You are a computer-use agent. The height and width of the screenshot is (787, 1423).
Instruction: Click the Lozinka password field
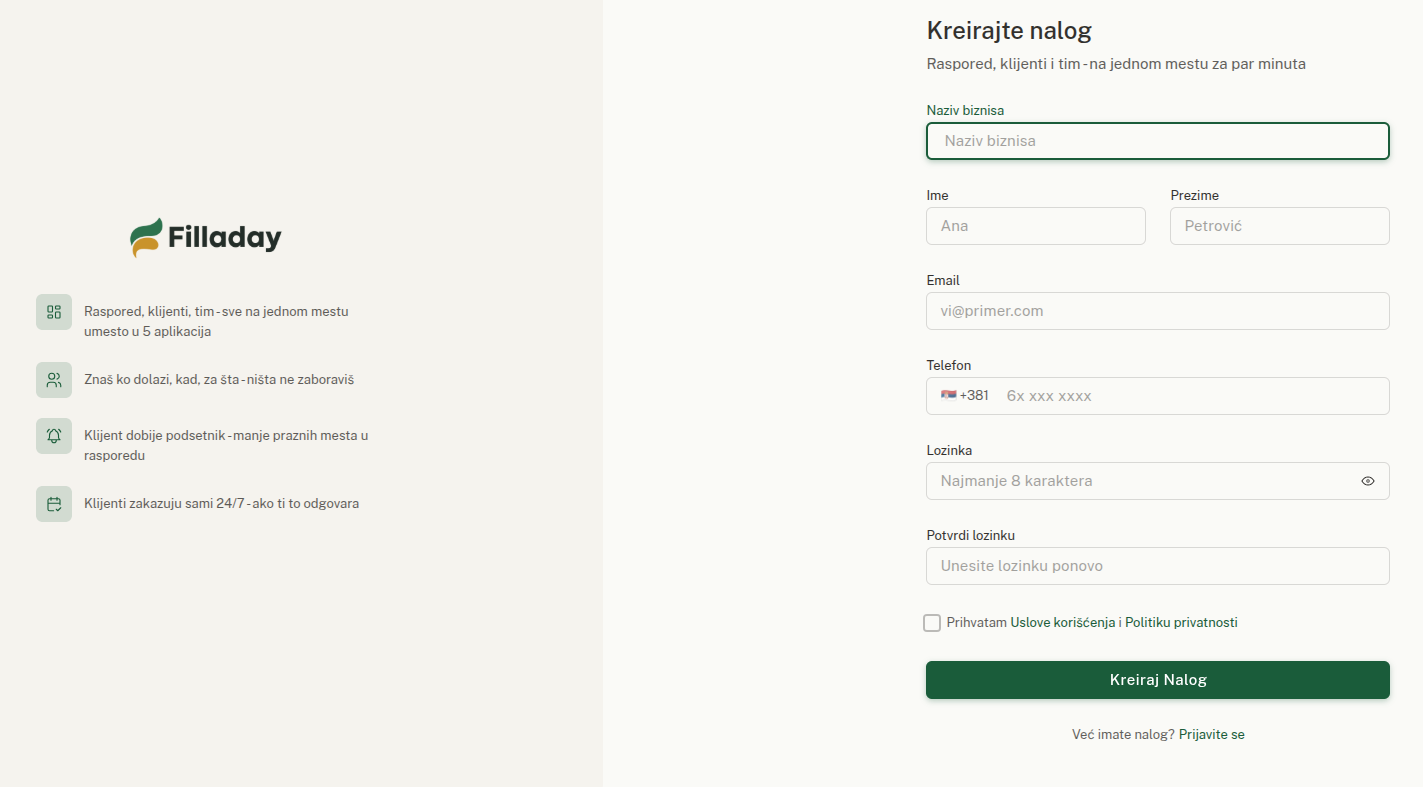tap(1140, 481)
